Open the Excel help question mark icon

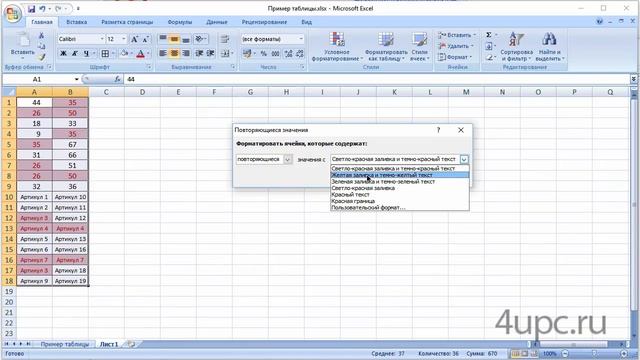tap(599, 22)
